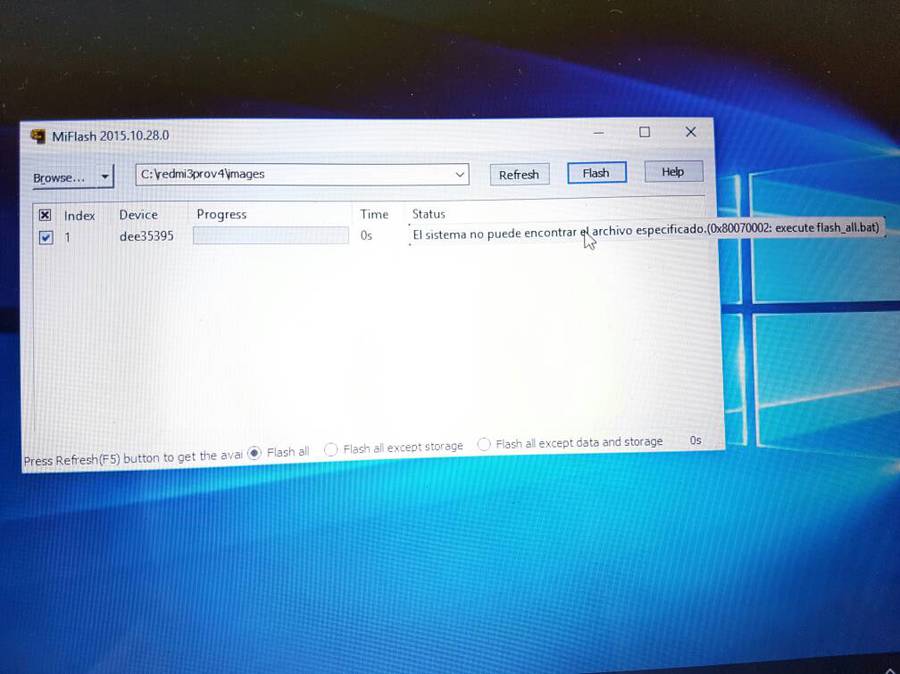
Task: Click the Device column header
Action: 138,215
